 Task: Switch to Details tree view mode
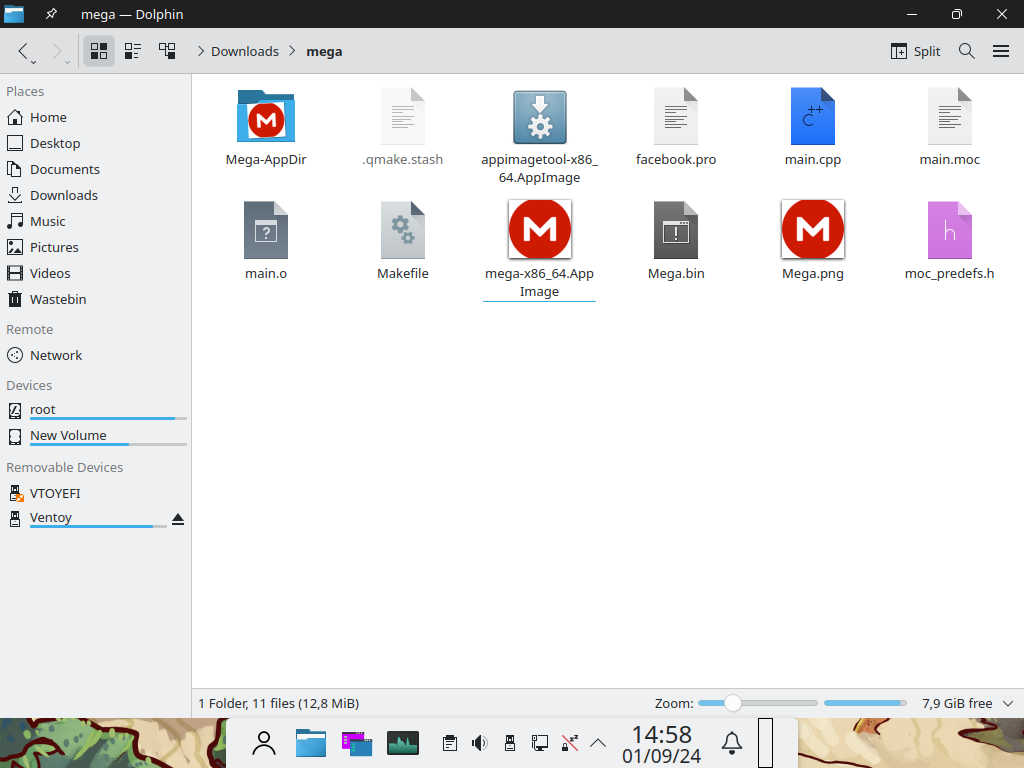pyautogui.click(x=167, y=51)
